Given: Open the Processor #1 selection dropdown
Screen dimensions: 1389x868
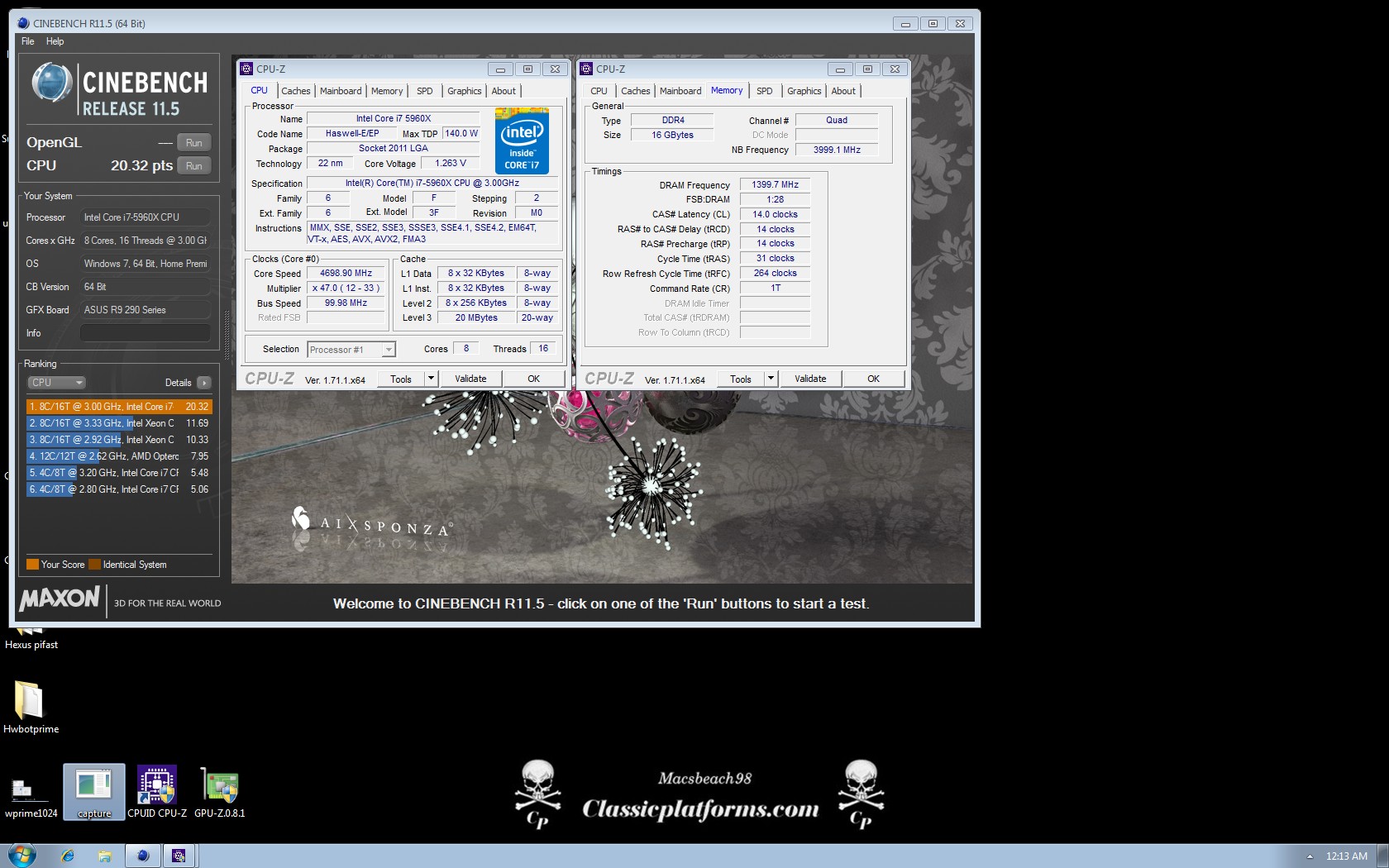Looking at the screenshot, I should [351, 350].
